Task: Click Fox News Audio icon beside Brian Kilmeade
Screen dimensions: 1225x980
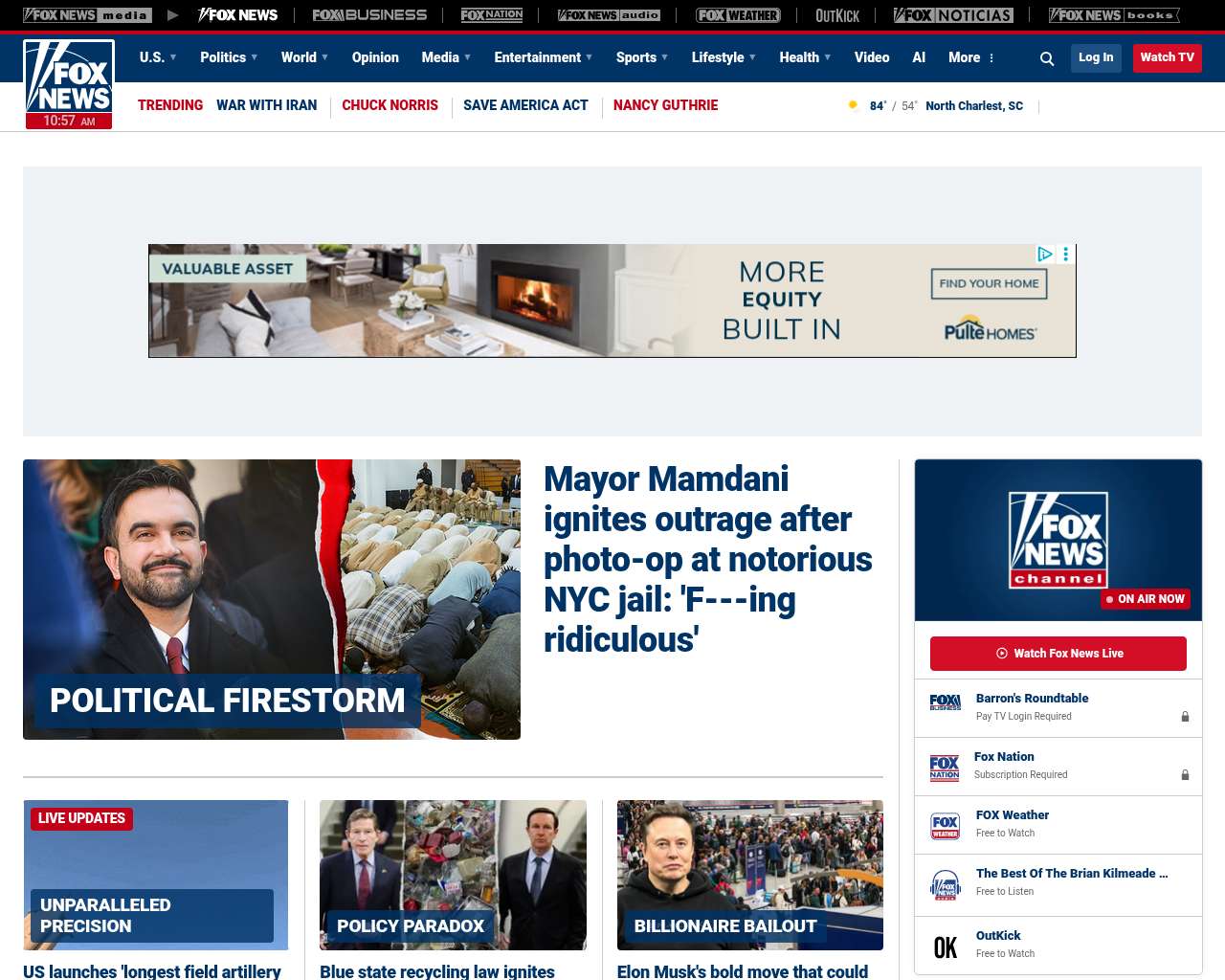Action: pos(946,885)
